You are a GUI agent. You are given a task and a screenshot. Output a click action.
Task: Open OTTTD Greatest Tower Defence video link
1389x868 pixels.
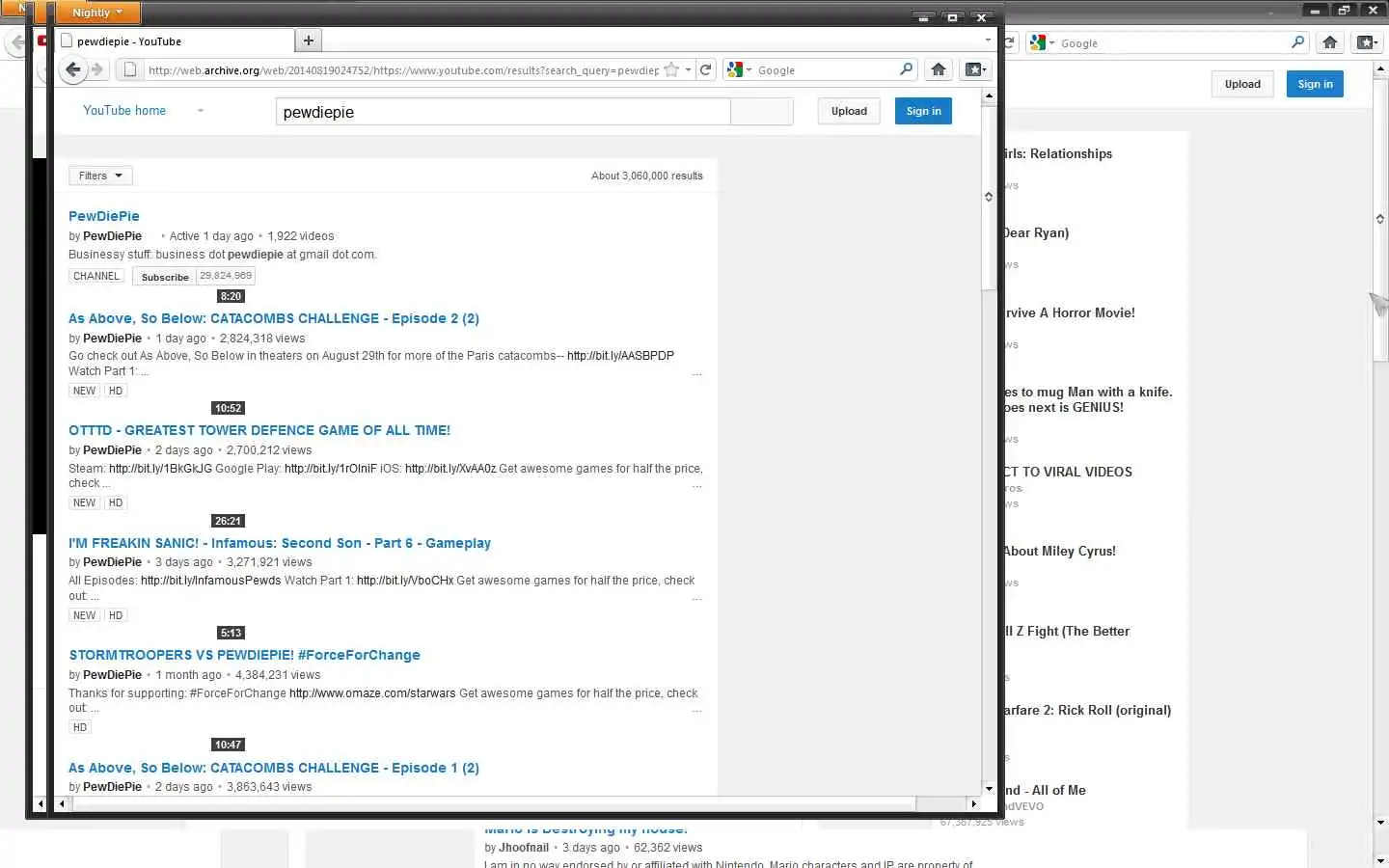(x=259, y=430)
